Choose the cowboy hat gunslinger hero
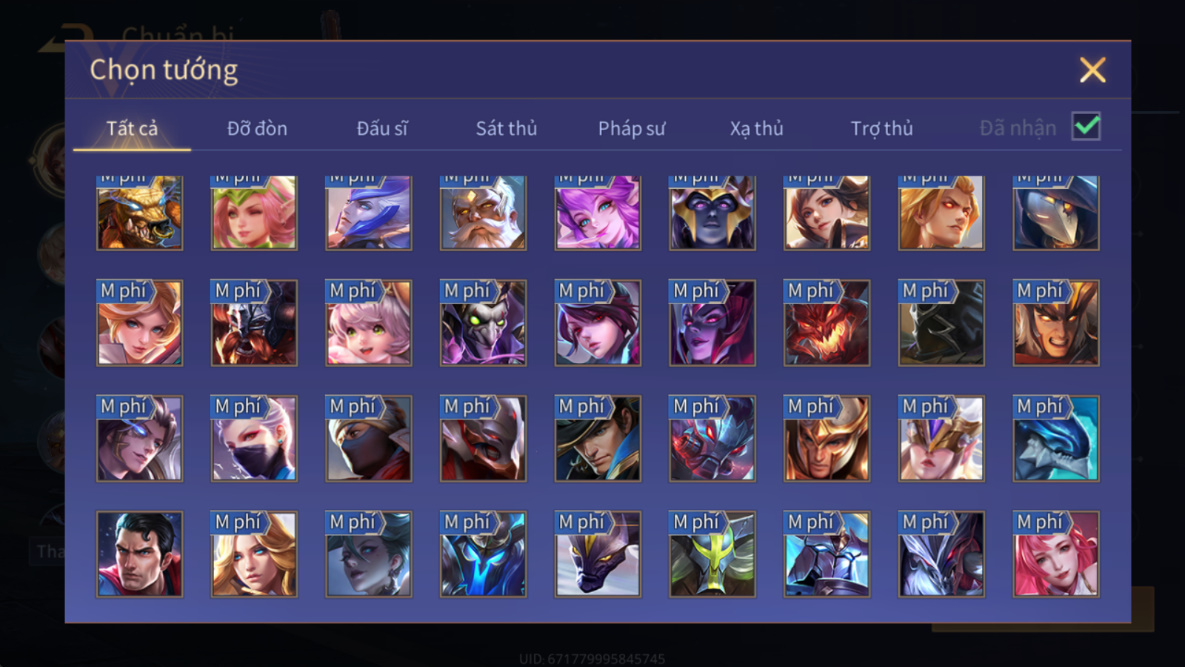 pos(598,438)
